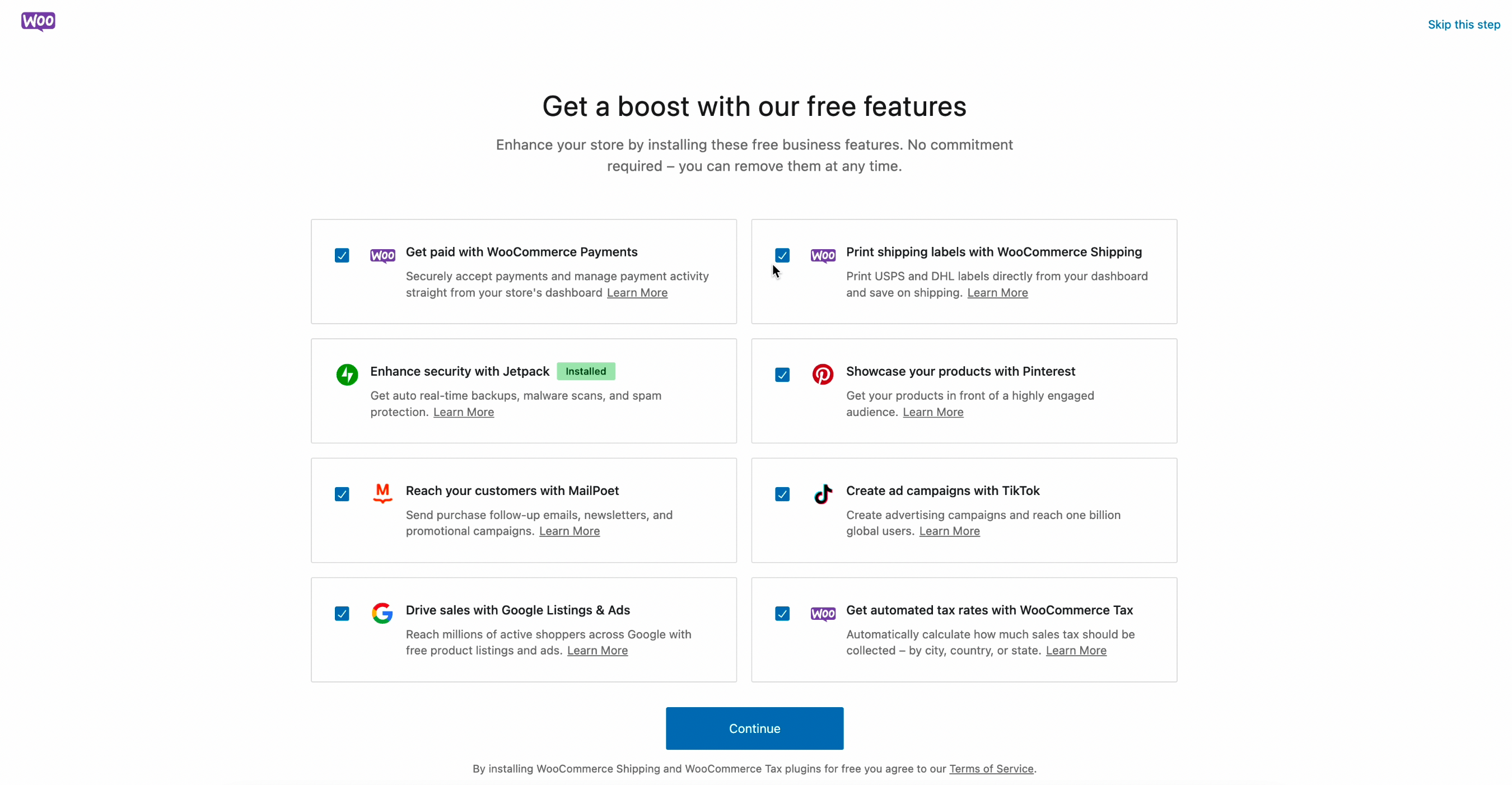Click the Terms of Service link

(991, 769)
